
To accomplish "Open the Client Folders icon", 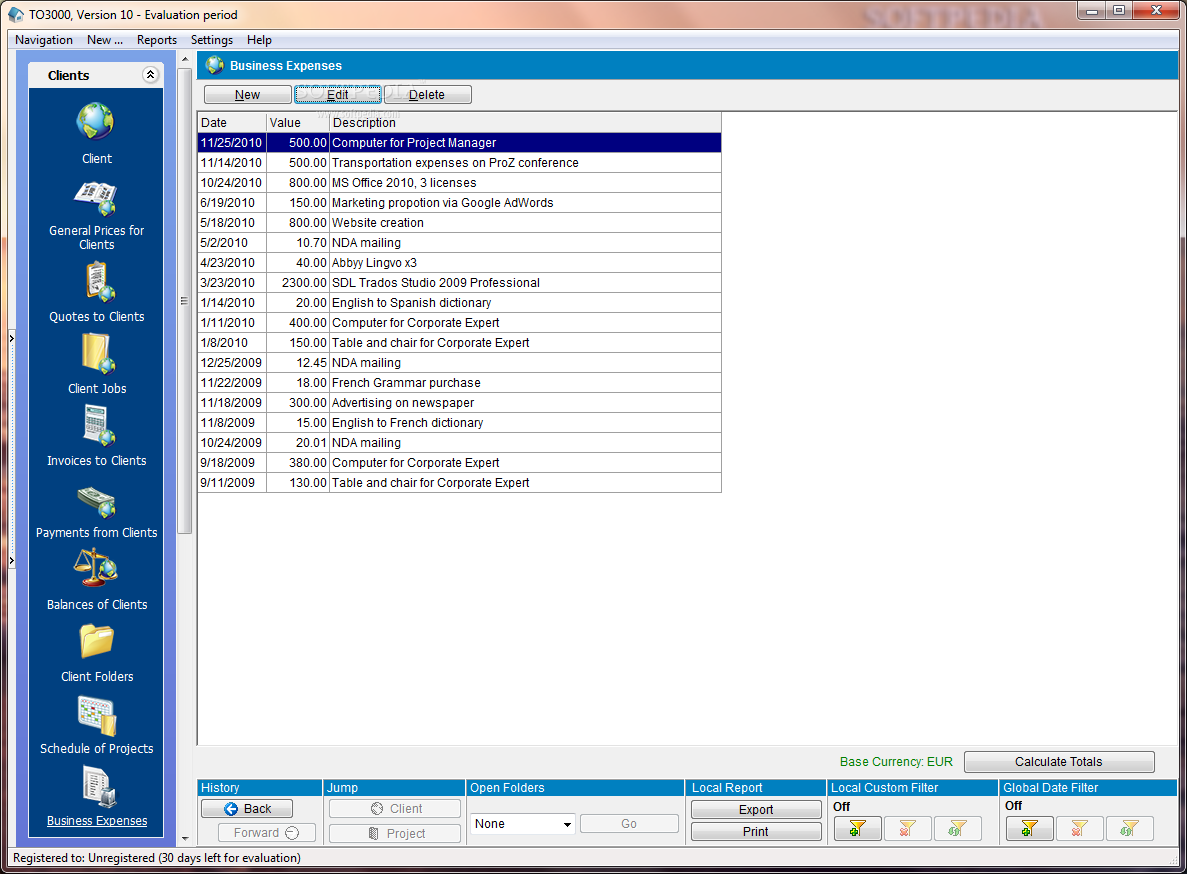I will coord(97,642).
